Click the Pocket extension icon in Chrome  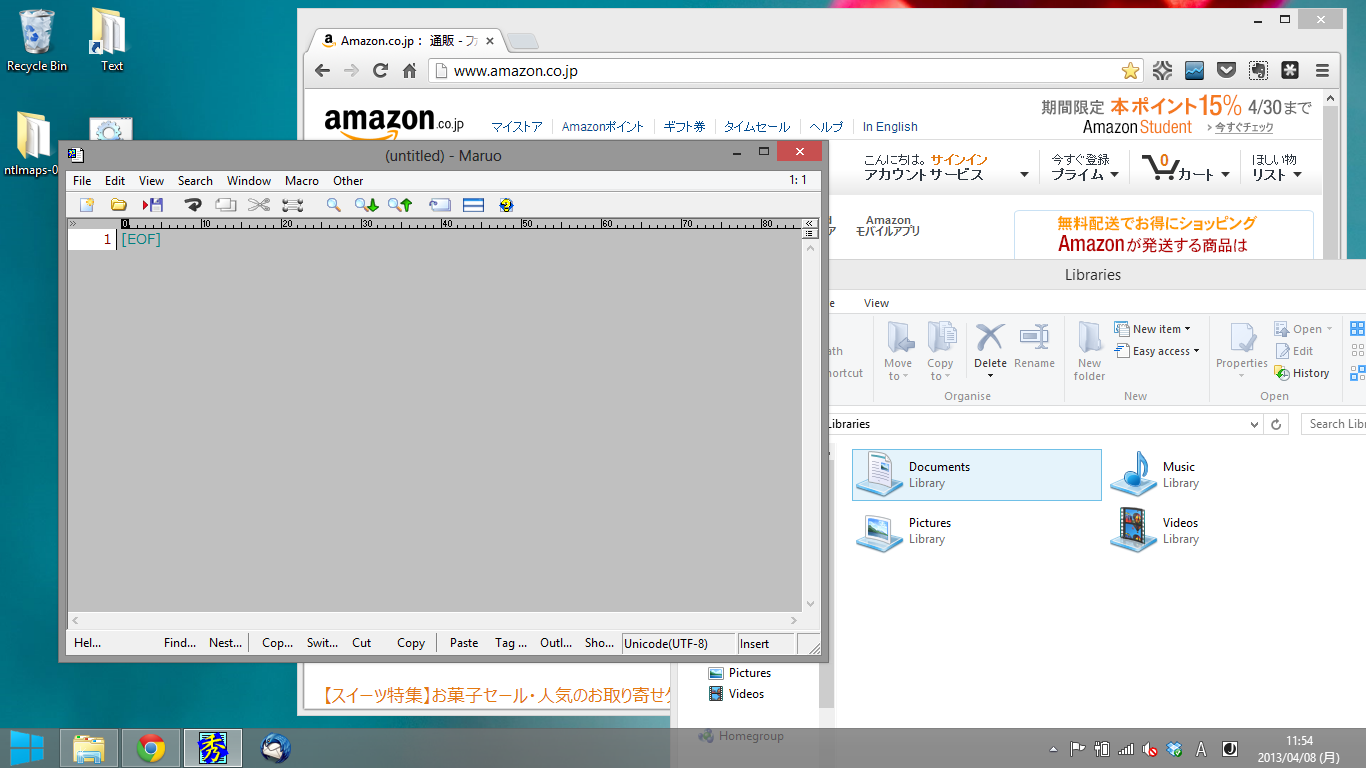click(1226, 70)
